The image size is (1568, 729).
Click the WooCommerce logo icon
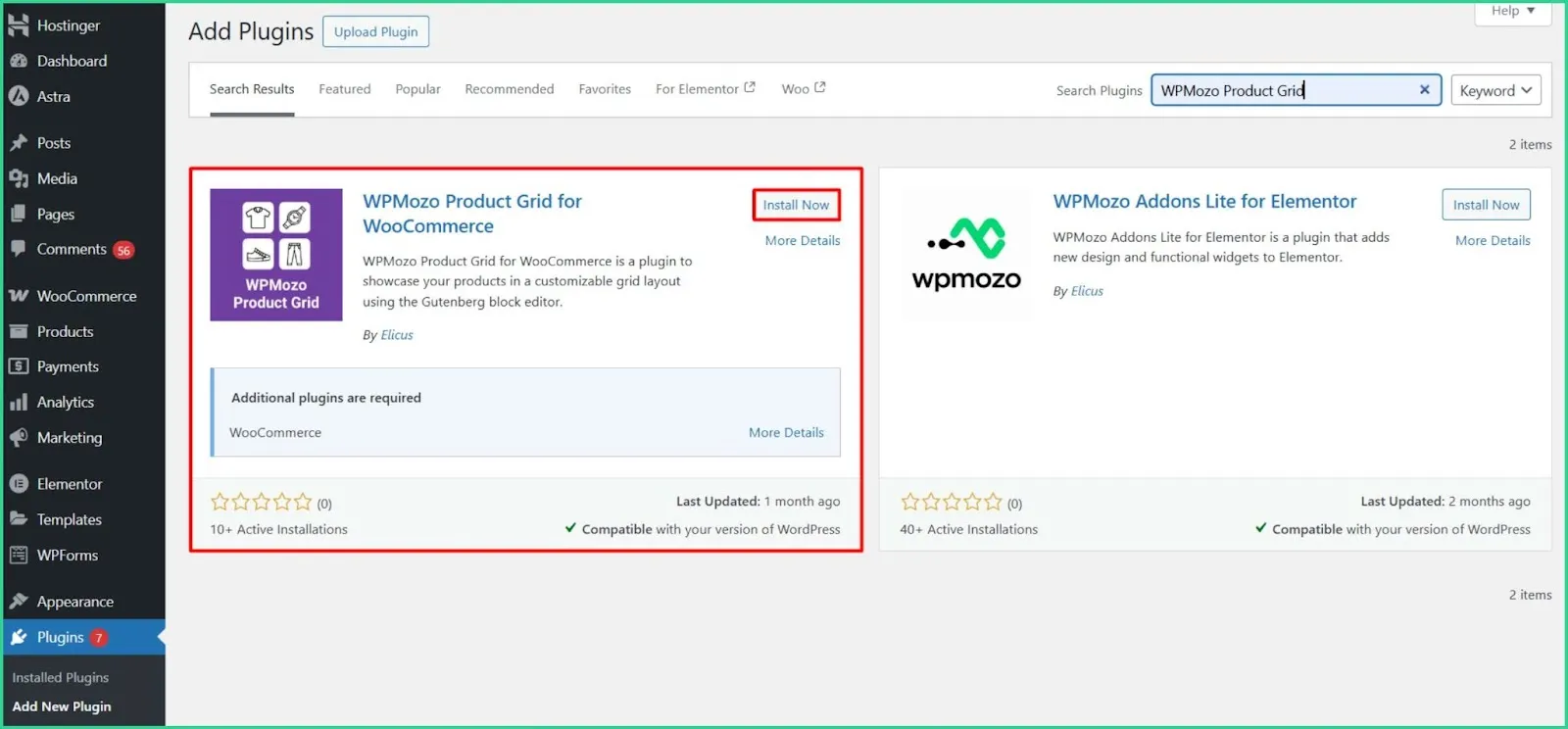pyautogui.click(x=18, y=296)
